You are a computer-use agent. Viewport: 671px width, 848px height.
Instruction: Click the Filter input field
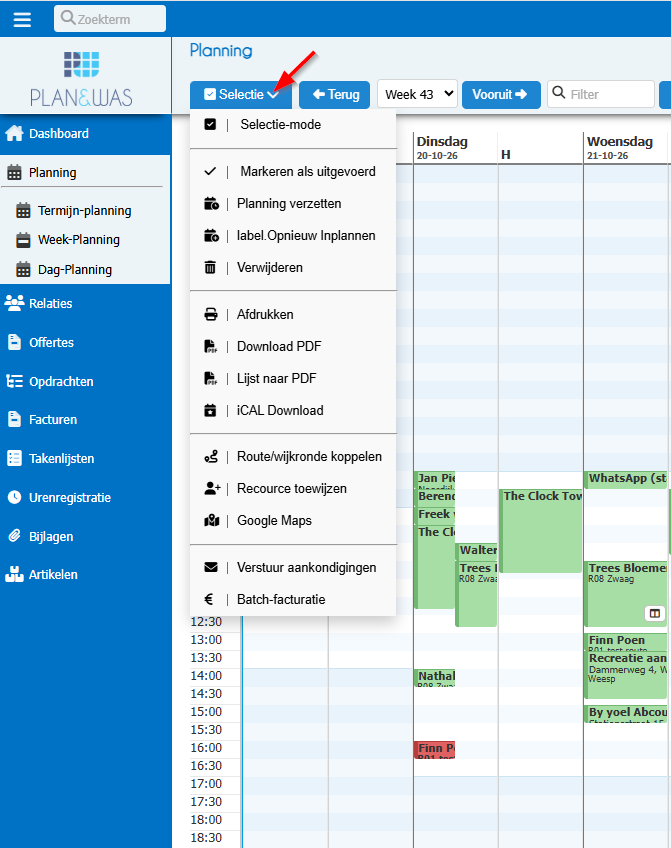[x=601, y=94]
